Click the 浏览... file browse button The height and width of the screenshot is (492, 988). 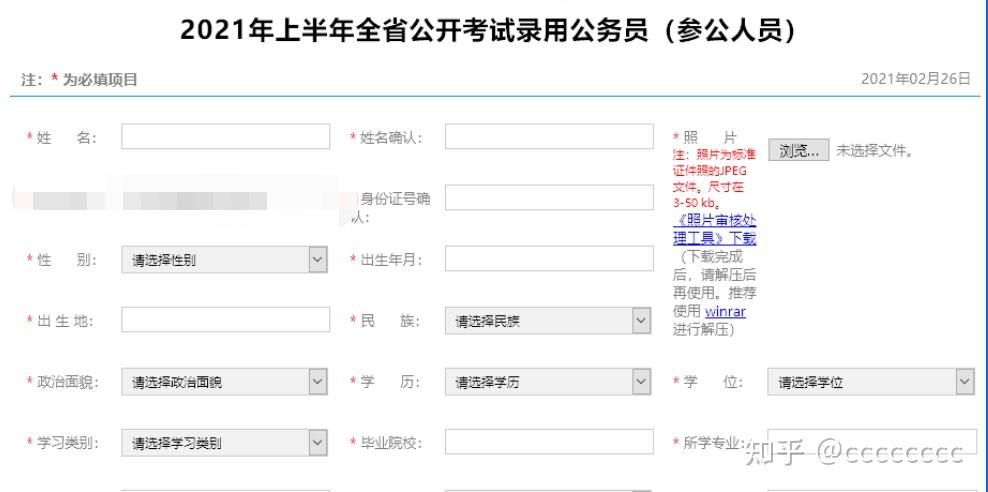[x=798, y=150]
